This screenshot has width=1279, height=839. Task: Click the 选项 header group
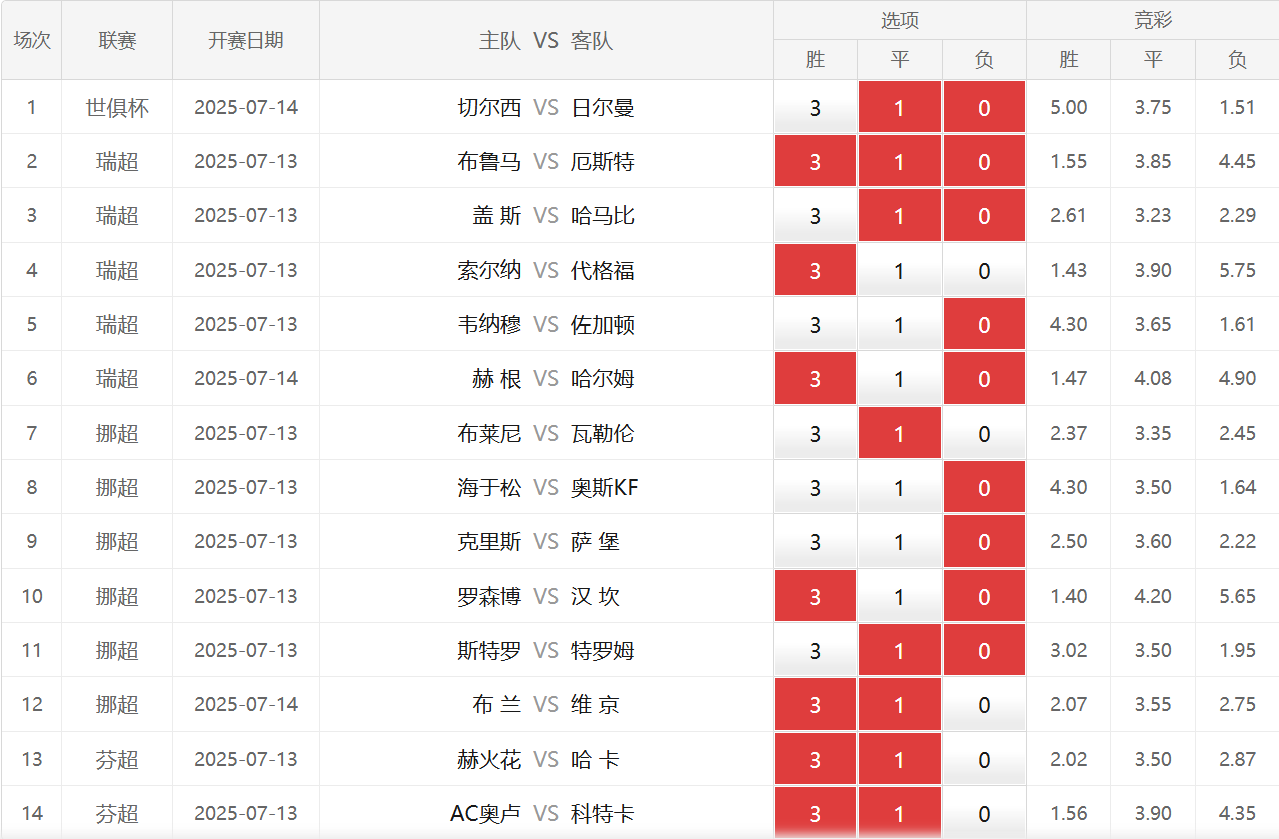[x=900, y=20]
